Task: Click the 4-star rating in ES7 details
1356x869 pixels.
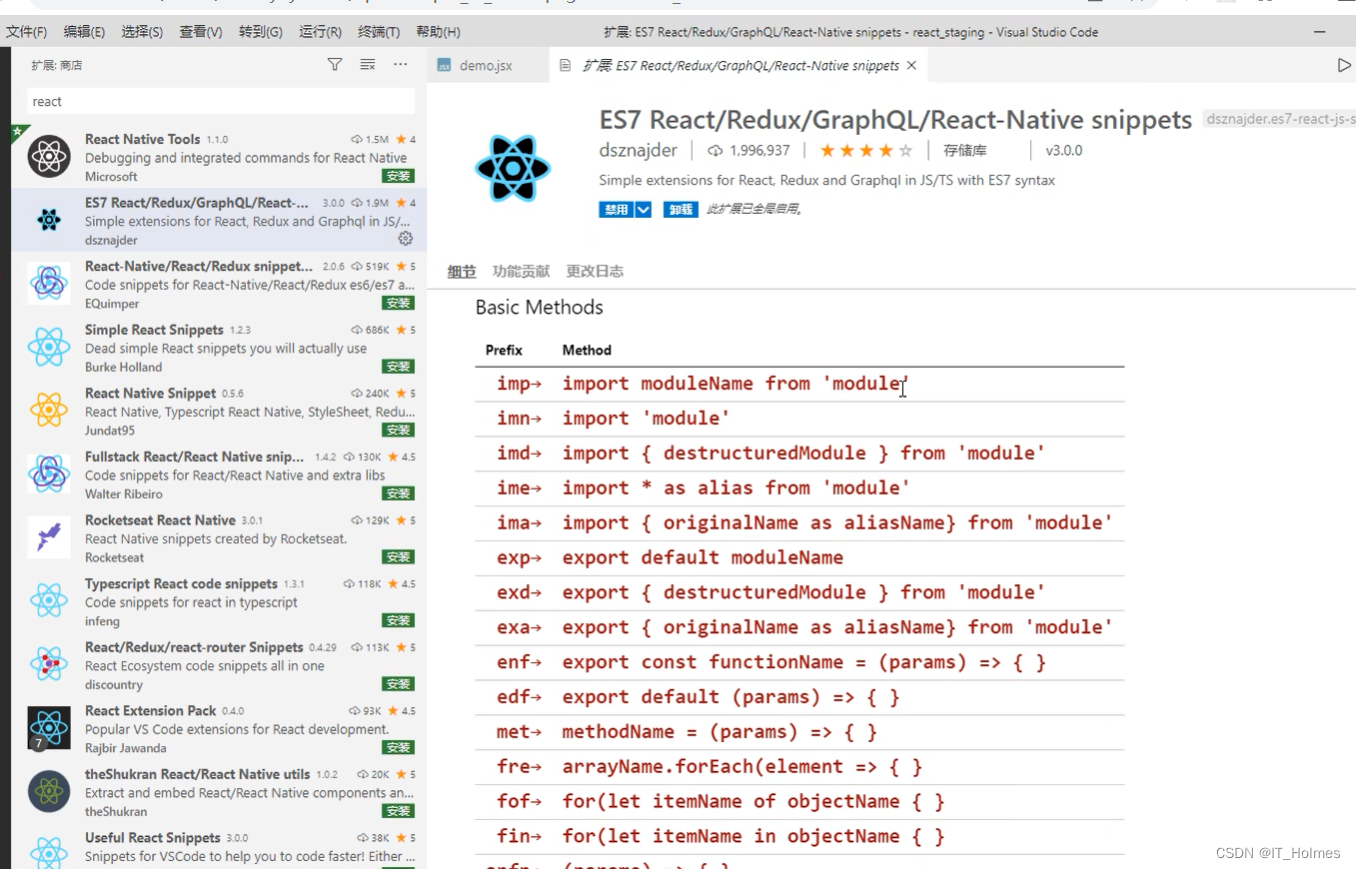Action: point(866,151)
